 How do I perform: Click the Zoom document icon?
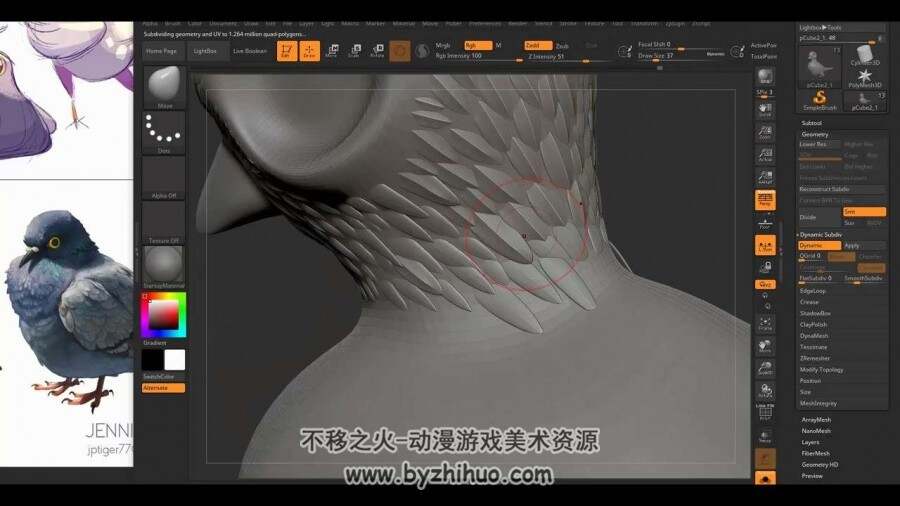point(765,133)
